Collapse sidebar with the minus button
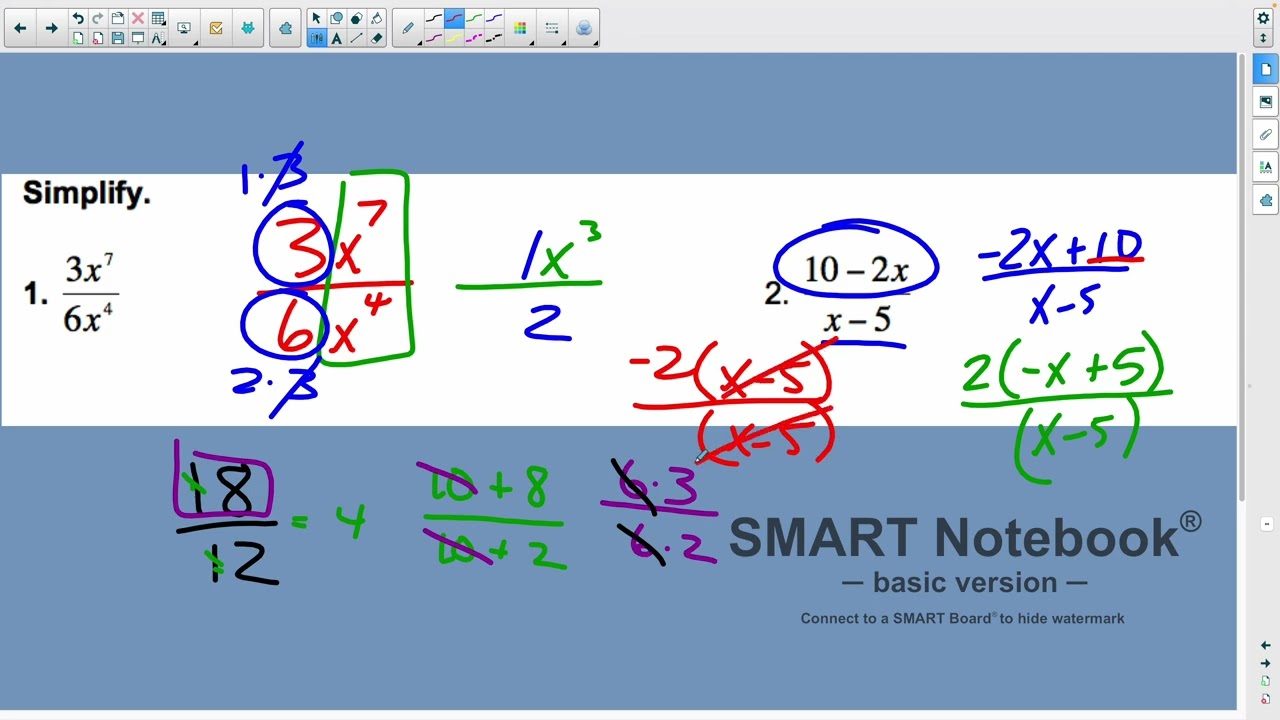1280x720 pixels. [1265, 524]
